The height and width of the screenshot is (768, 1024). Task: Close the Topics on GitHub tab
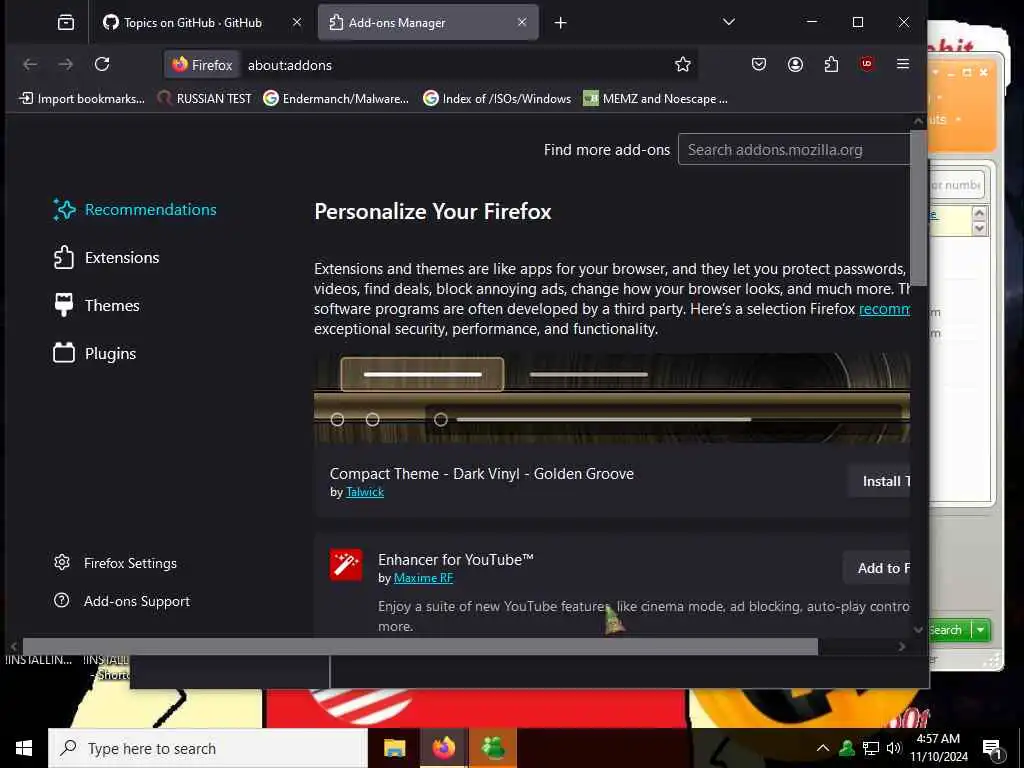pyautogui.click(x=296, y=22)
